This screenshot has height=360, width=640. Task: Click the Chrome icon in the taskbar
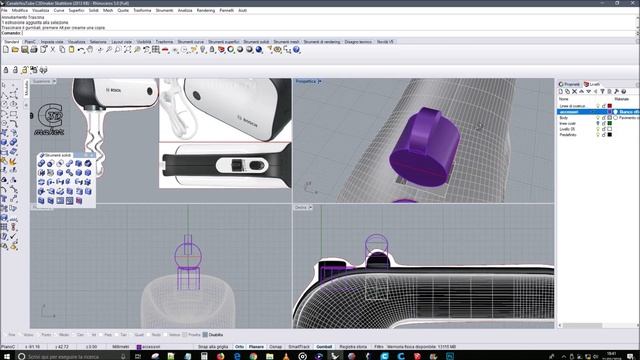click(253, 356)
